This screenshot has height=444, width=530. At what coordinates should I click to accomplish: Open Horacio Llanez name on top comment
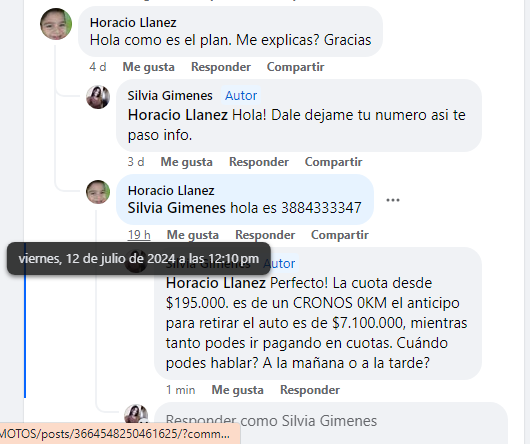click(133, 23)
